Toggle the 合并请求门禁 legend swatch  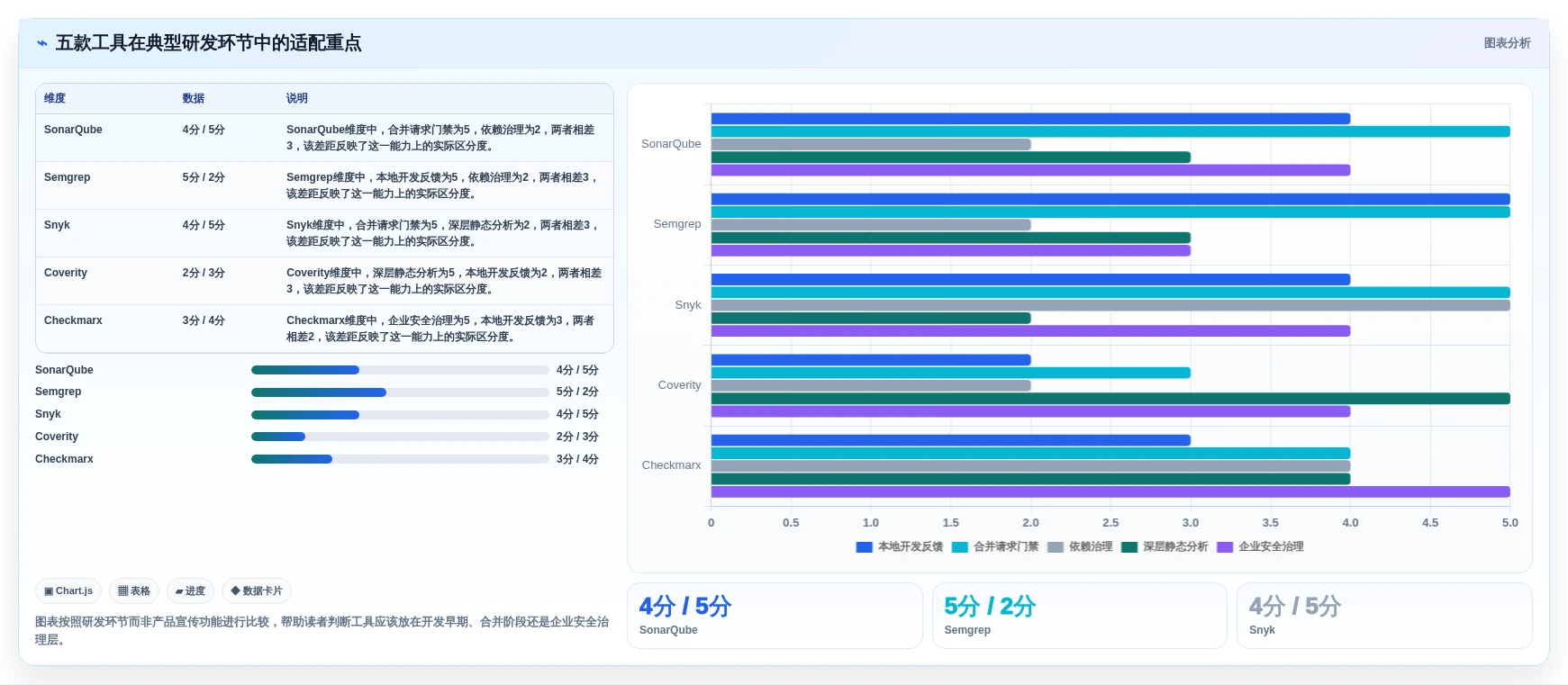coord(960,547)
